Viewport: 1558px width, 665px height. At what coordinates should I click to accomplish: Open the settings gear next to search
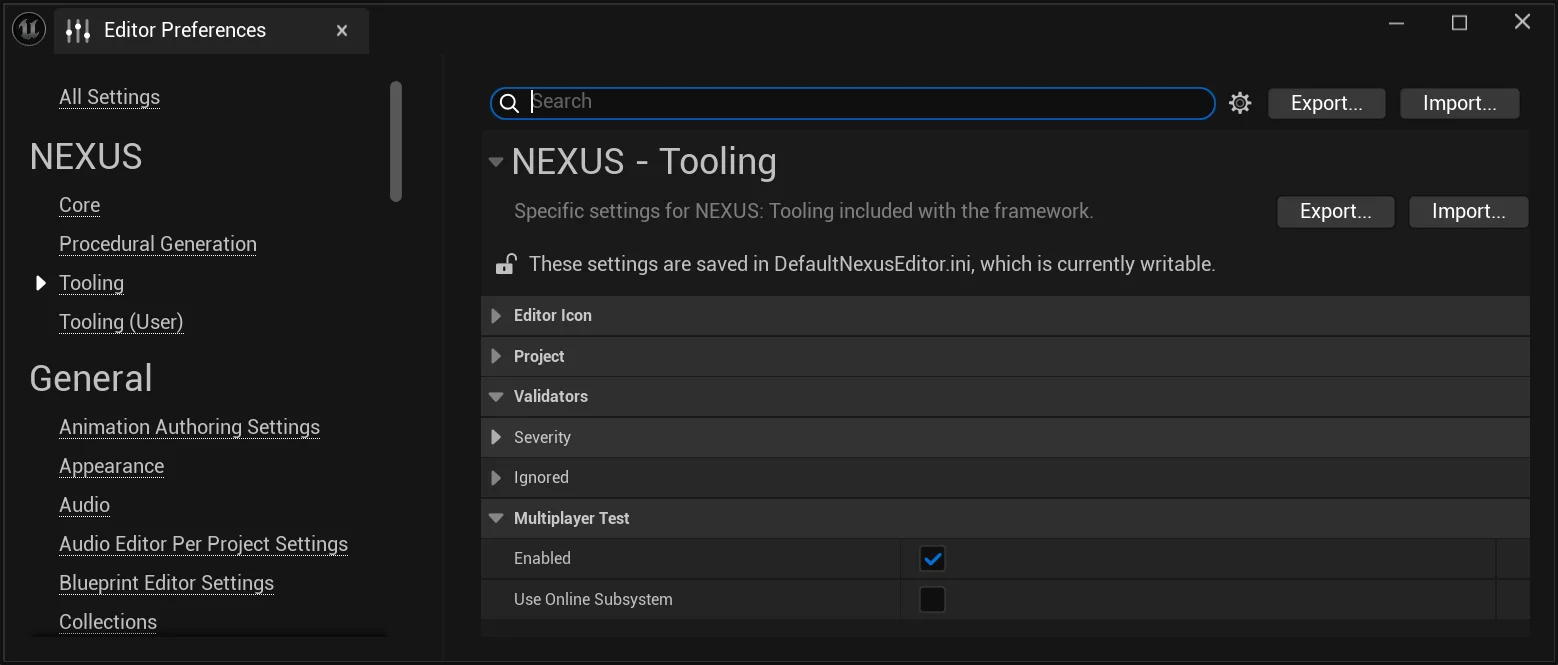pos(1240,103)
